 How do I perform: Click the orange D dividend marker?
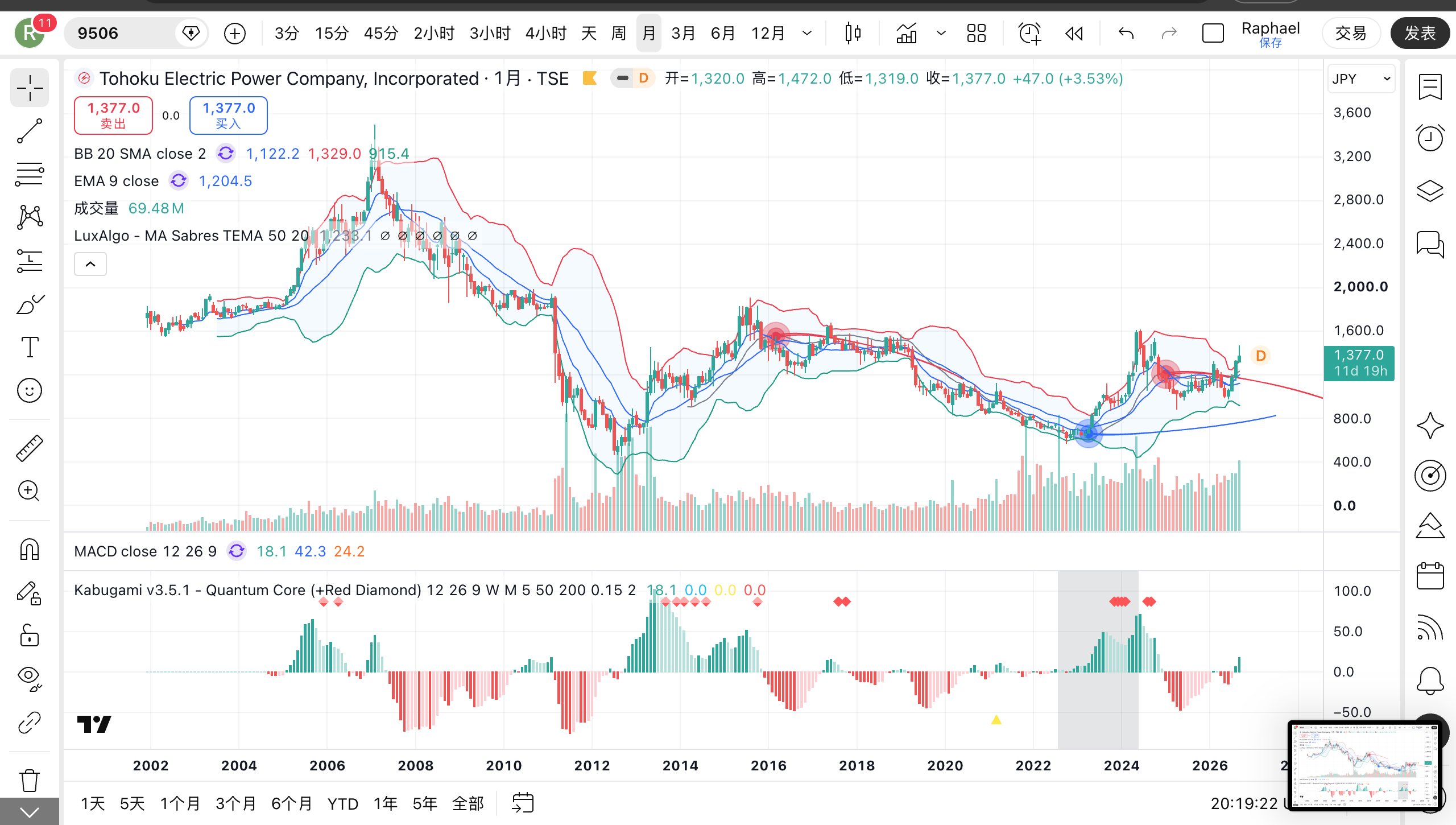click(x=1261, y=356)
